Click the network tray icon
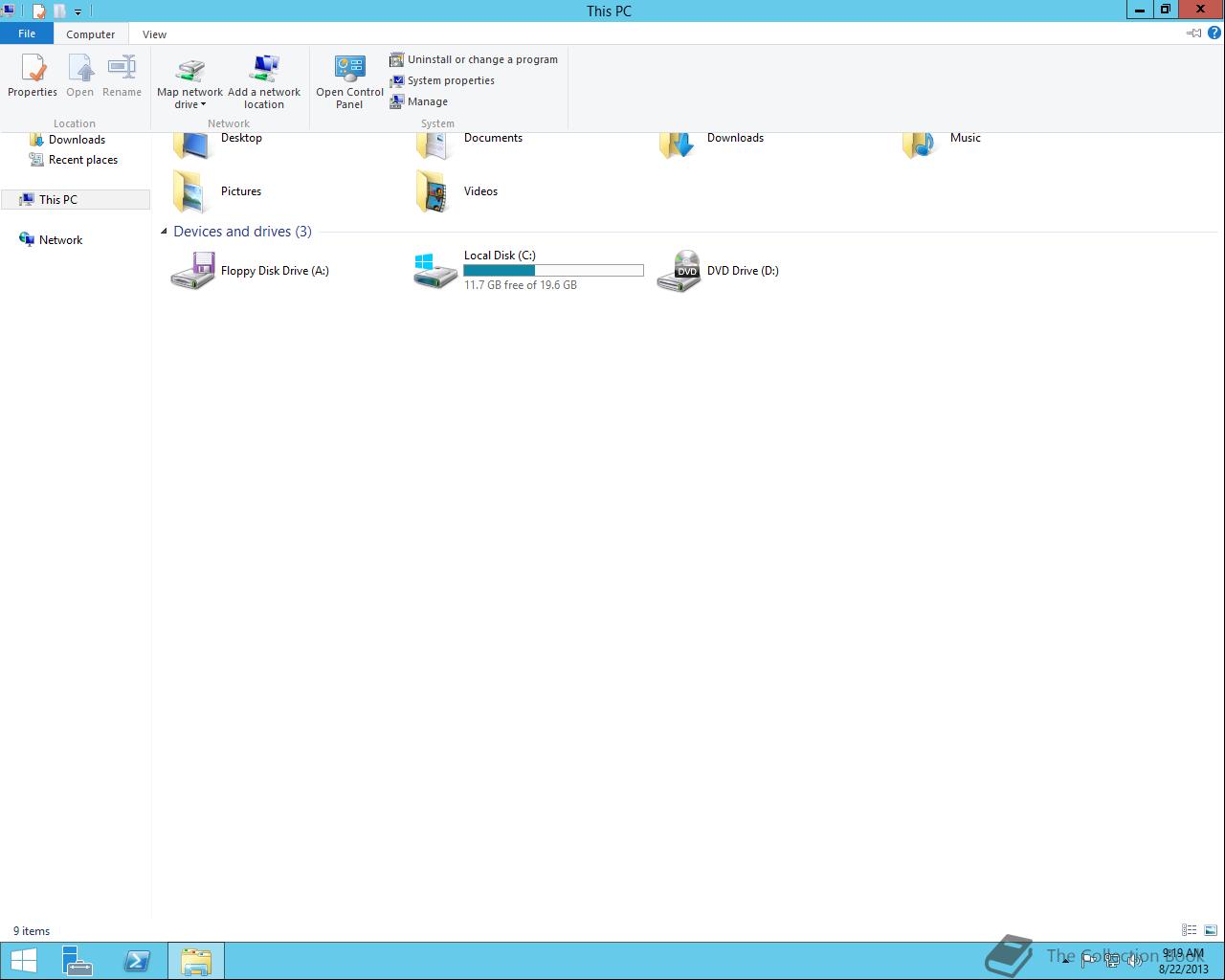This screenshot has height=980, width=1225. pyautogui.click(x=1112, y=961)
